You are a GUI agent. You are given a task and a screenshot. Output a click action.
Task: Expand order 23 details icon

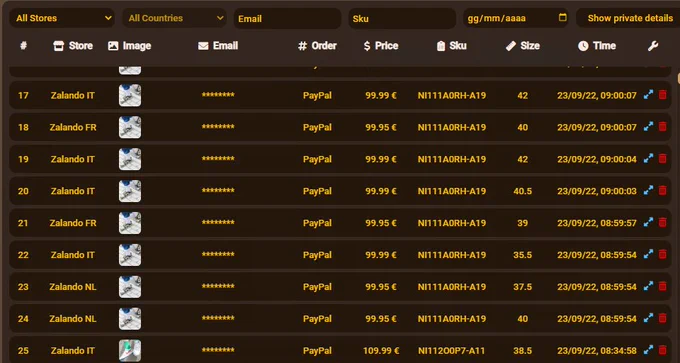[648, 286]
